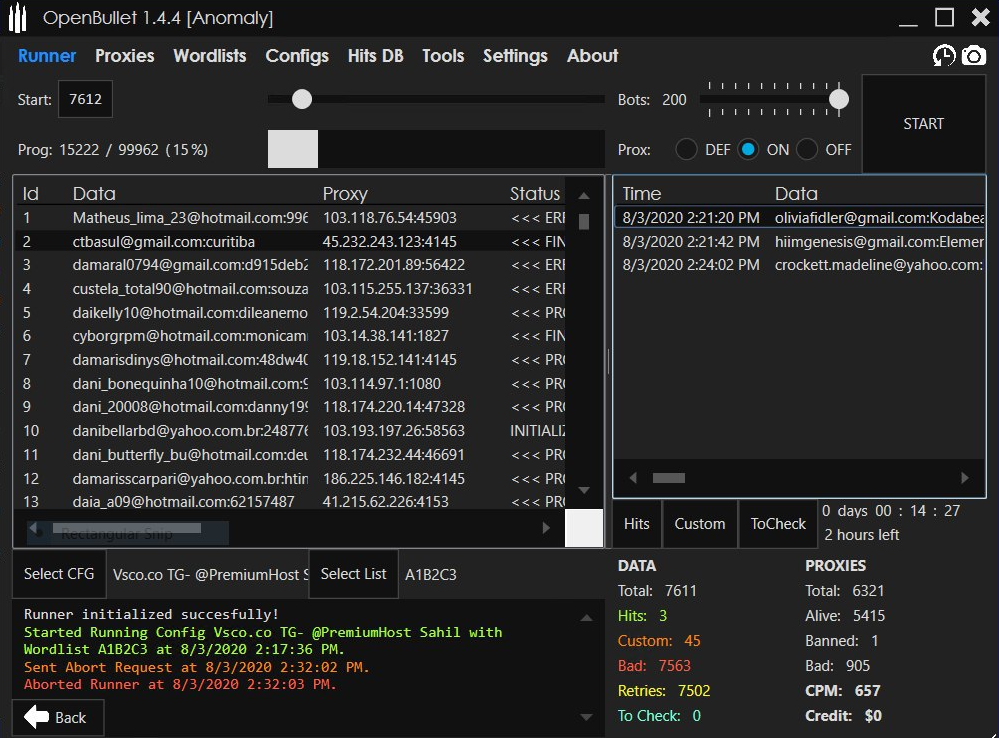This screenshot has width=999, height=738.
Task: Click the START button
Action: [x=923, y=124]
